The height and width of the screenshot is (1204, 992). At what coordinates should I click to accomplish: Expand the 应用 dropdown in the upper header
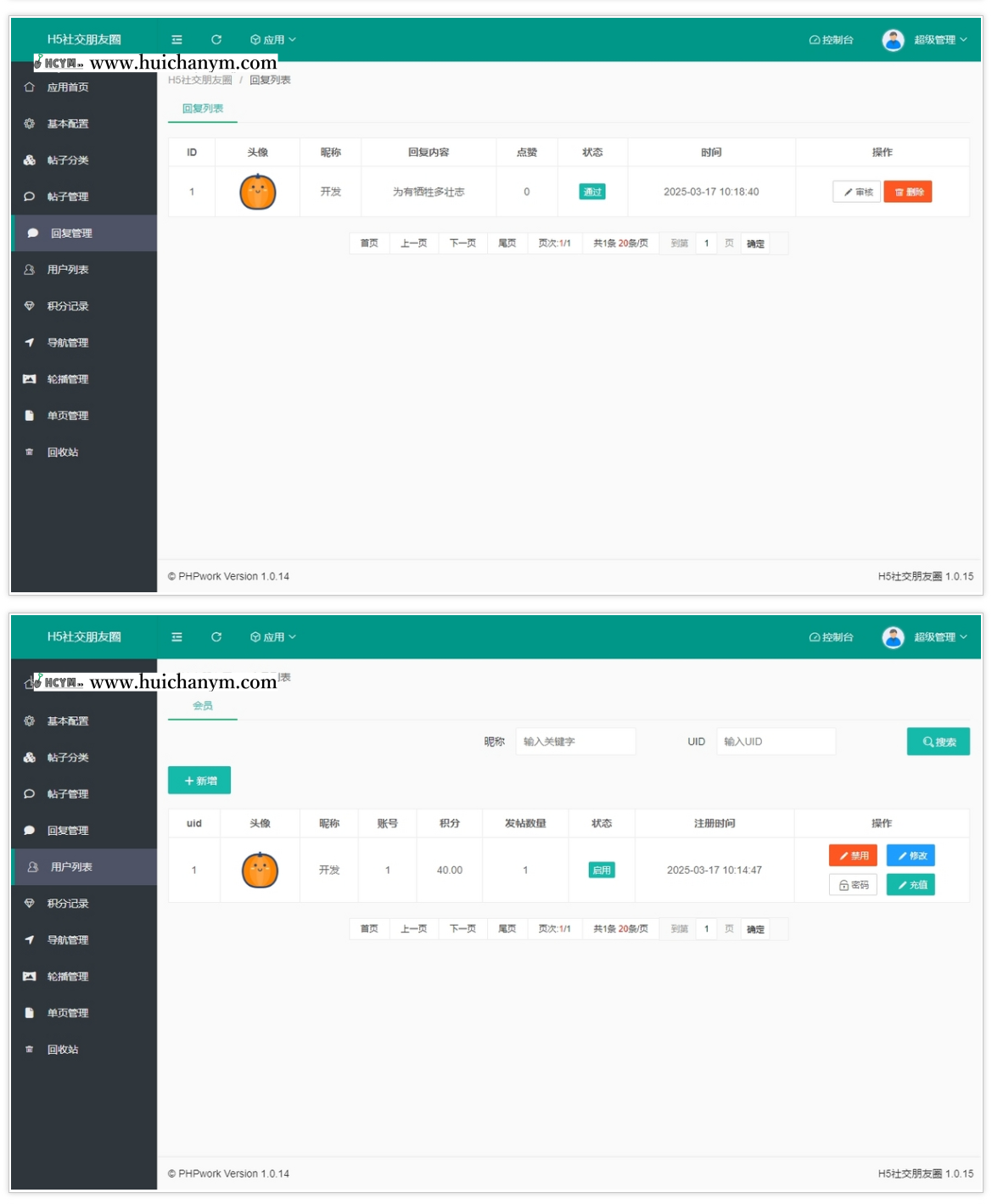point(273,40)
